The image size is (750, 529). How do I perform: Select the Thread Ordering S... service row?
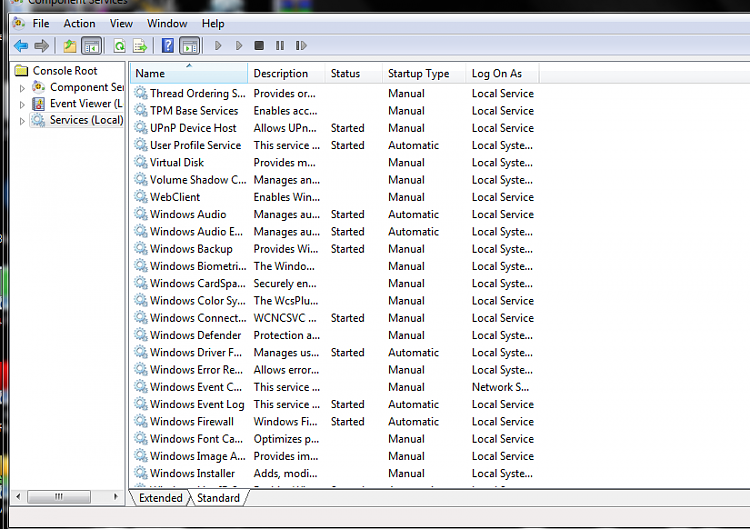(335, 93)
